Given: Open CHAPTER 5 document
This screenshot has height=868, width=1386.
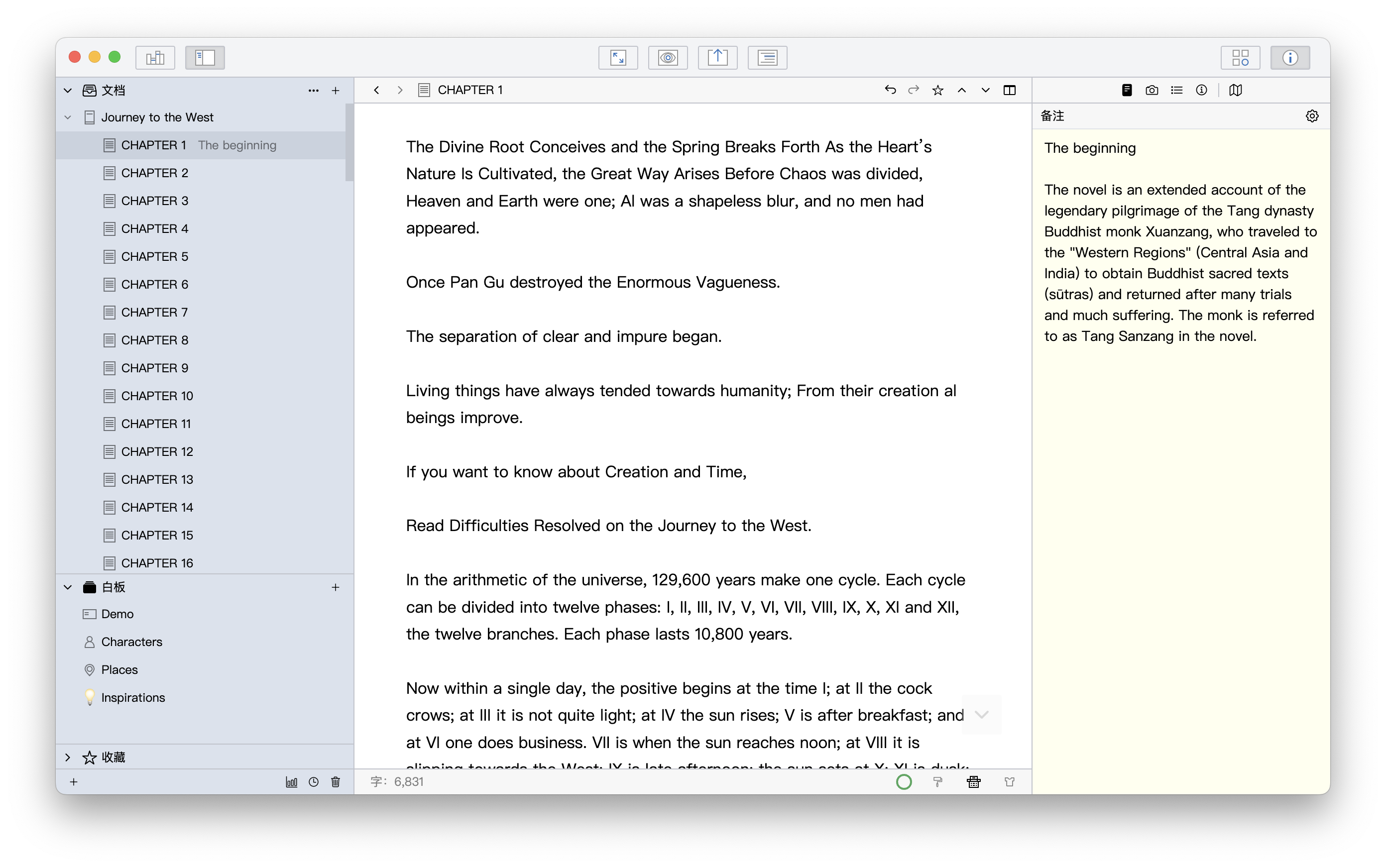Looking at the screenshot, I should pos(201,257).
